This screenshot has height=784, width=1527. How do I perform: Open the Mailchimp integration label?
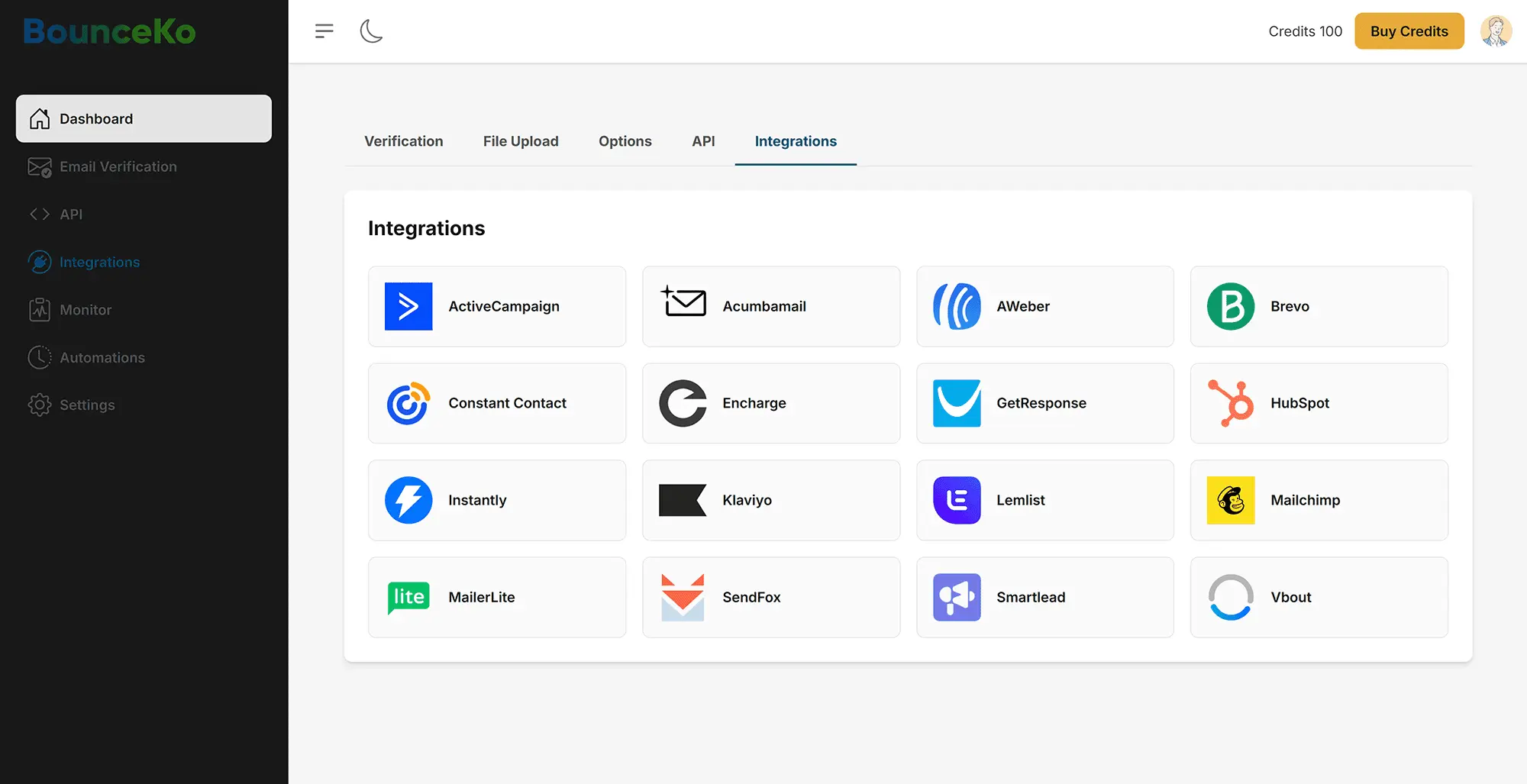[1305, 500]
